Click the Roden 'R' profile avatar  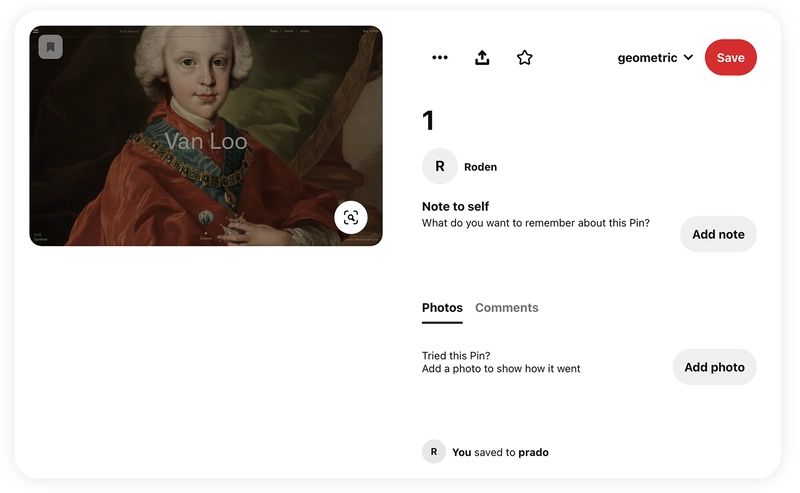coord(440,166)
